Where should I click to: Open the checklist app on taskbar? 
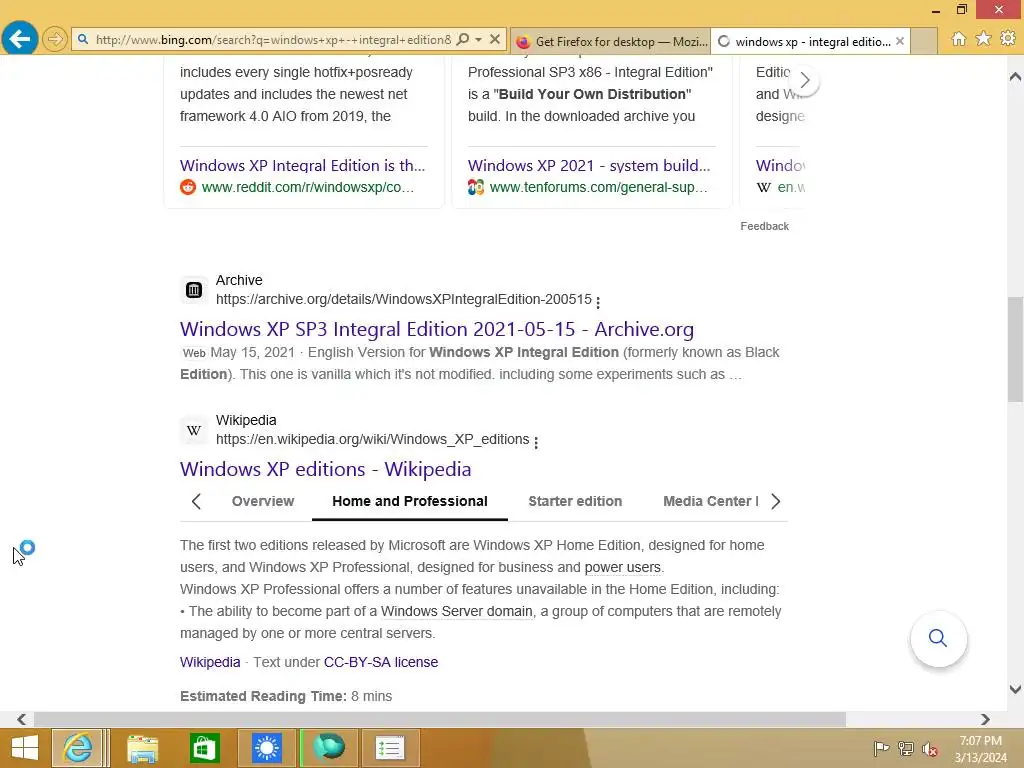[390, 748]
